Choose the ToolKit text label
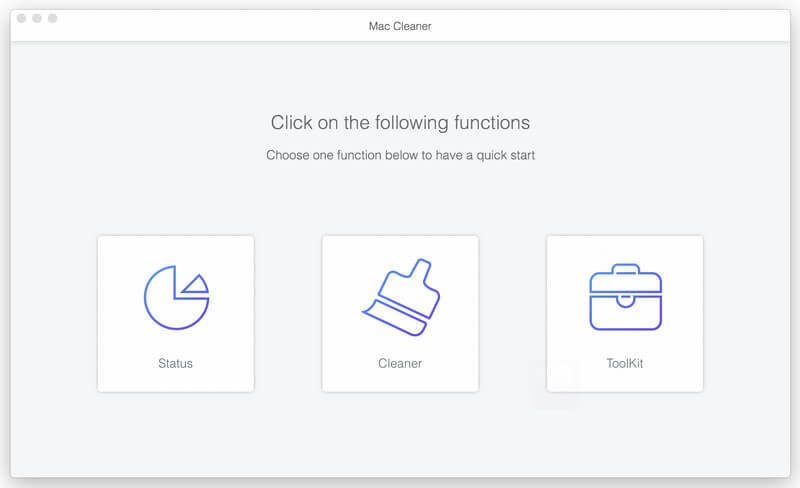The height and width of the screenshot is (488, 800). tap(625, 363)
